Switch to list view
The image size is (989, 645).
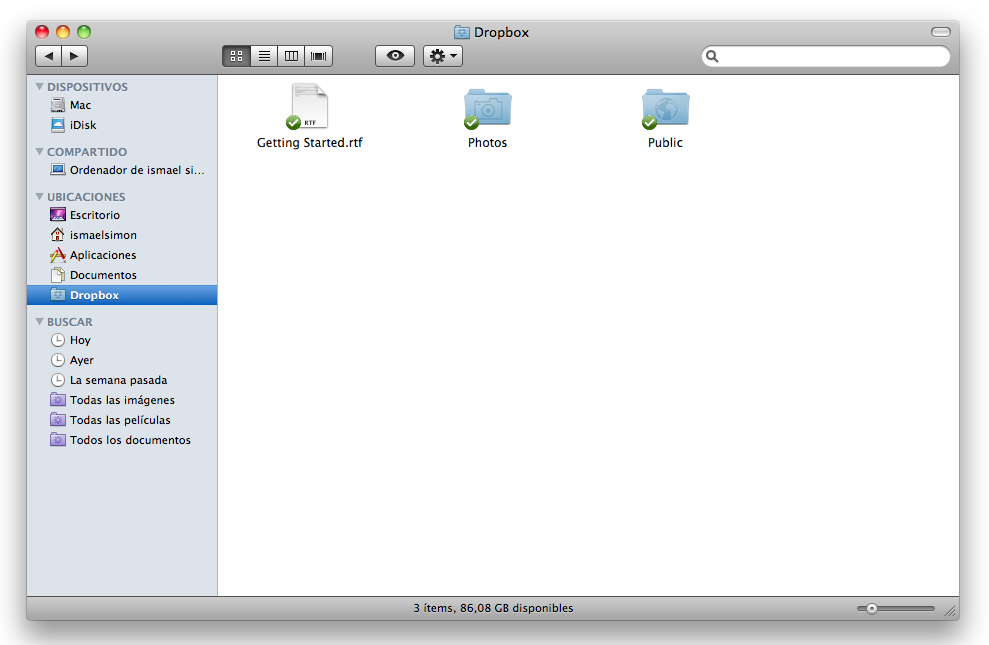click(264, 56)
